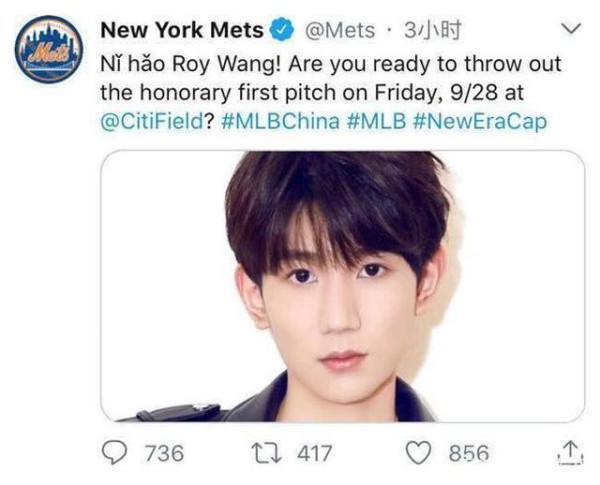The image size is (600, 485).
Task: Open the New York Mets display name
Action: click(182, 30)
